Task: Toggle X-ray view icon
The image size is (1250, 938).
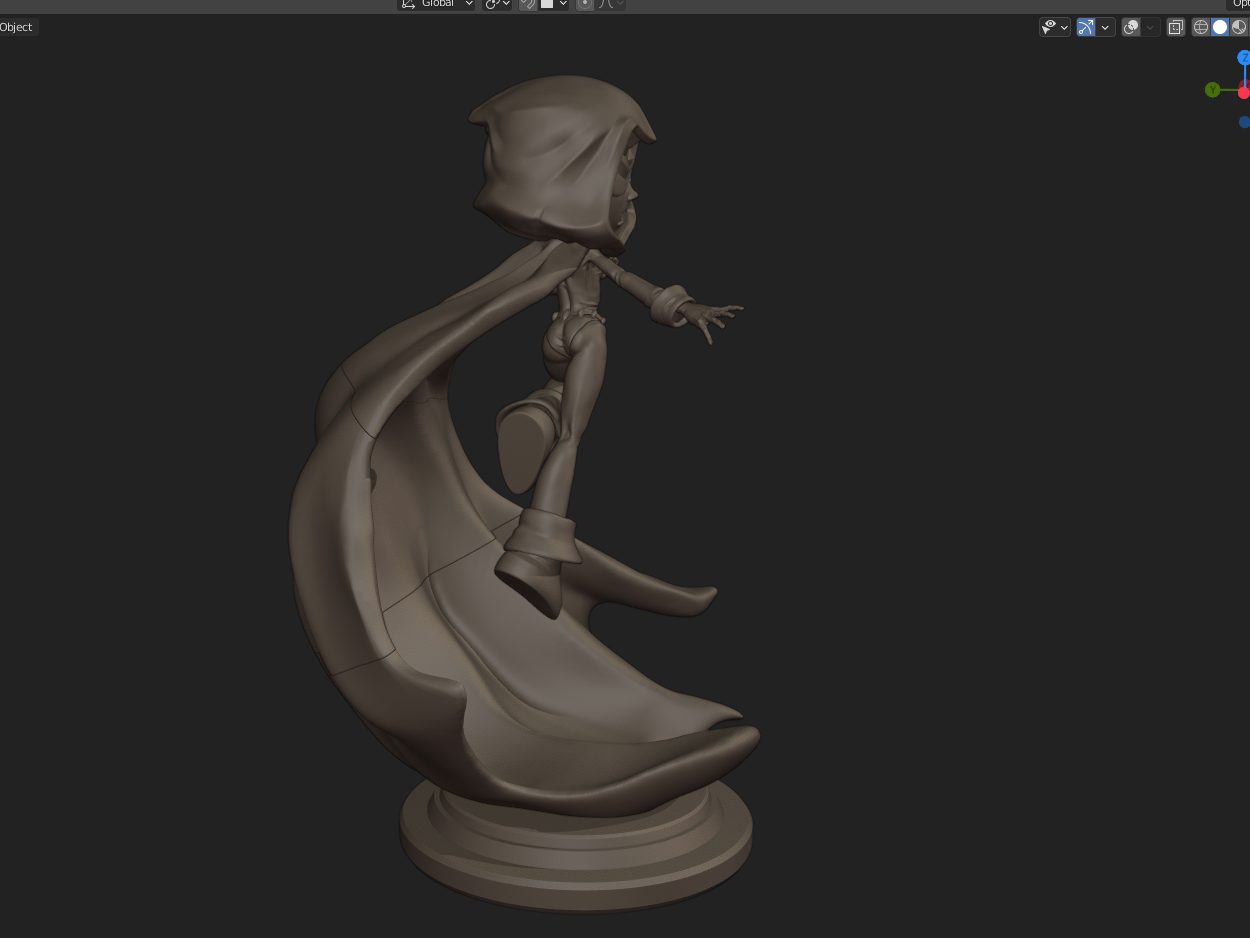Action: (x=1176, y=27)
